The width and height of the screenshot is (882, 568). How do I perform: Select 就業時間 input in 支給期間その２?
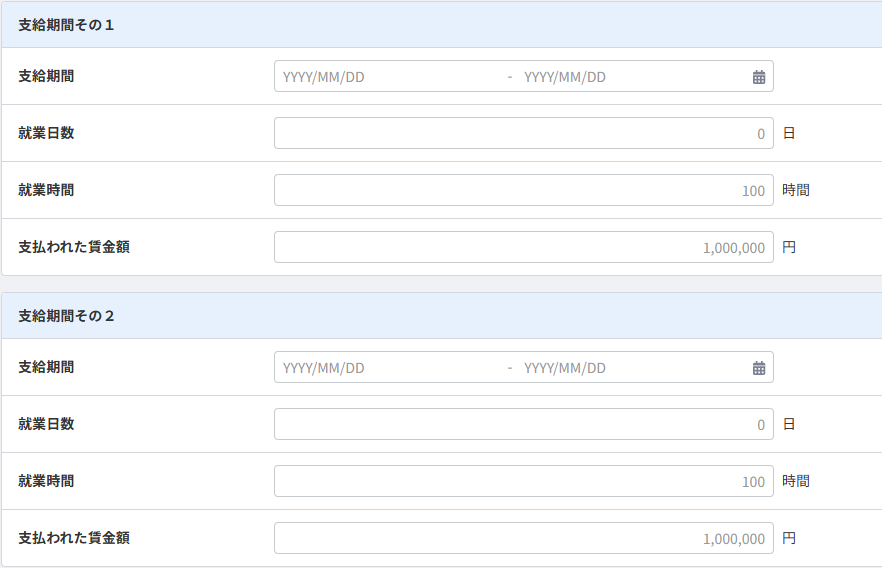coord(524,481)
